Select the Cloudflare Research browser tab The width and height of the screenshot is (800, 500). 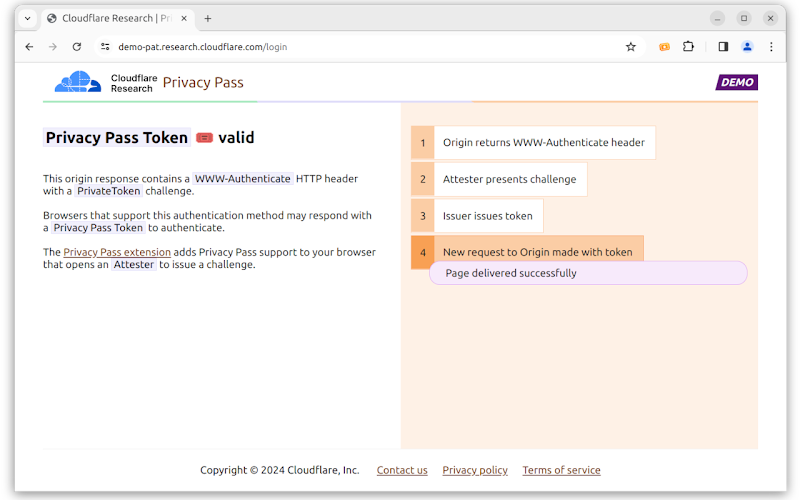tap(117, 18)
